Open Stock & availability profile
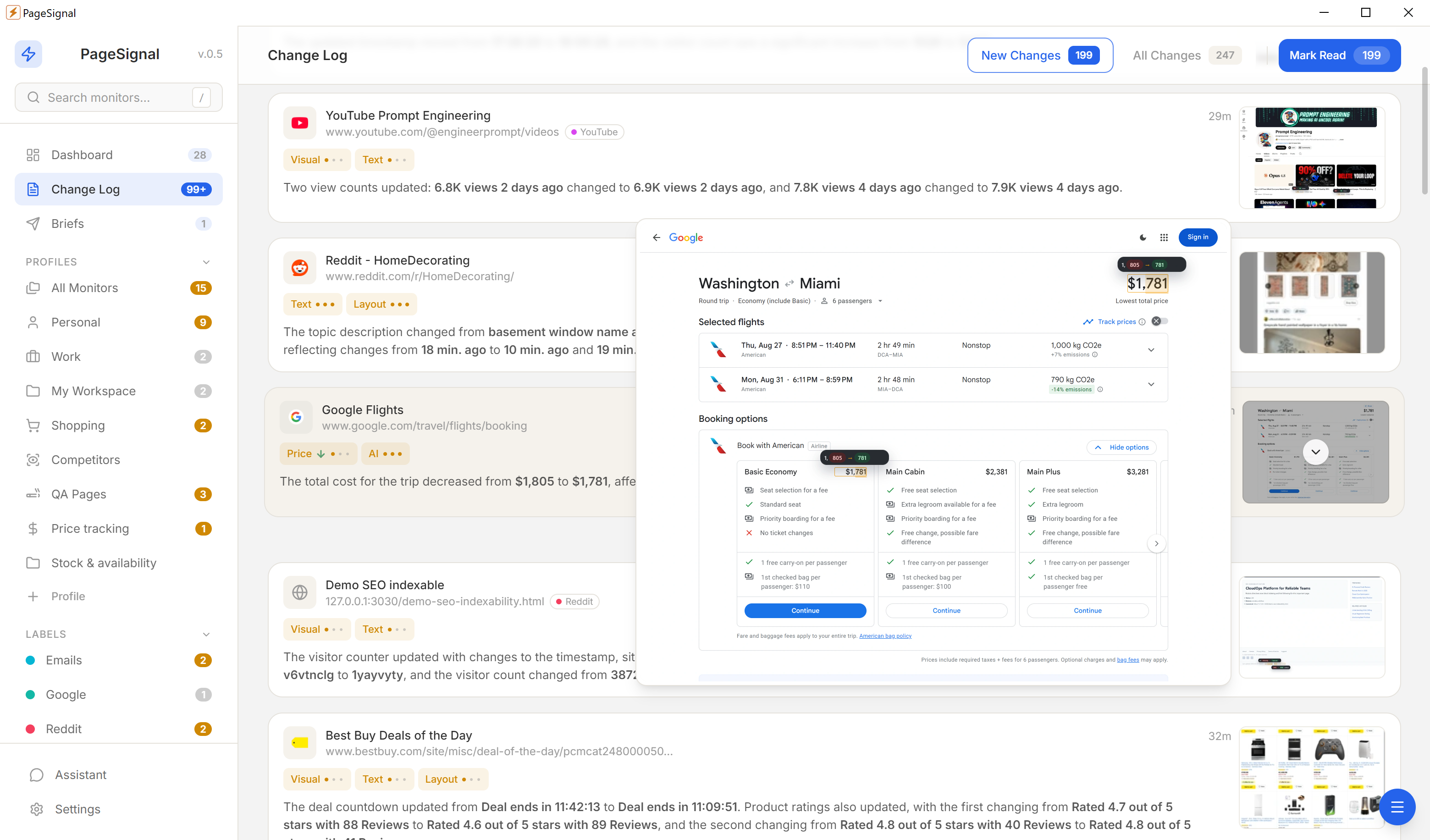Viewport: 1430px width, 840px height. [x=119, y=563]
